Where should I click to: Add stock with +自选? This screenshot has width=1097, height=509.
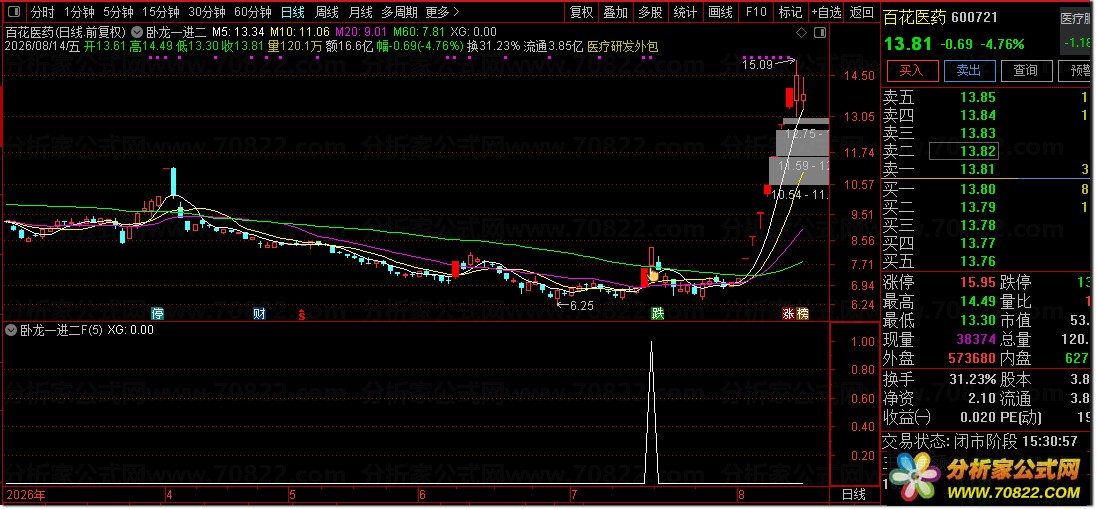click(x=826, y=12)
